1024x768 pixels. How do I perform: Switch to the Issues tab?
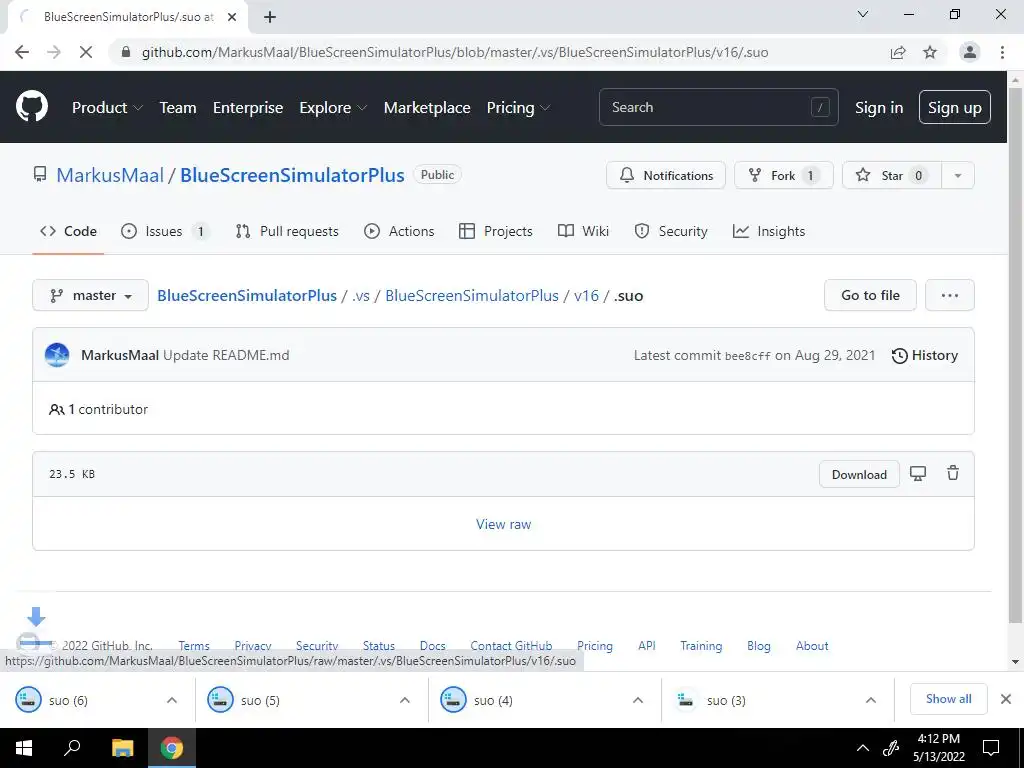point(165,231)
